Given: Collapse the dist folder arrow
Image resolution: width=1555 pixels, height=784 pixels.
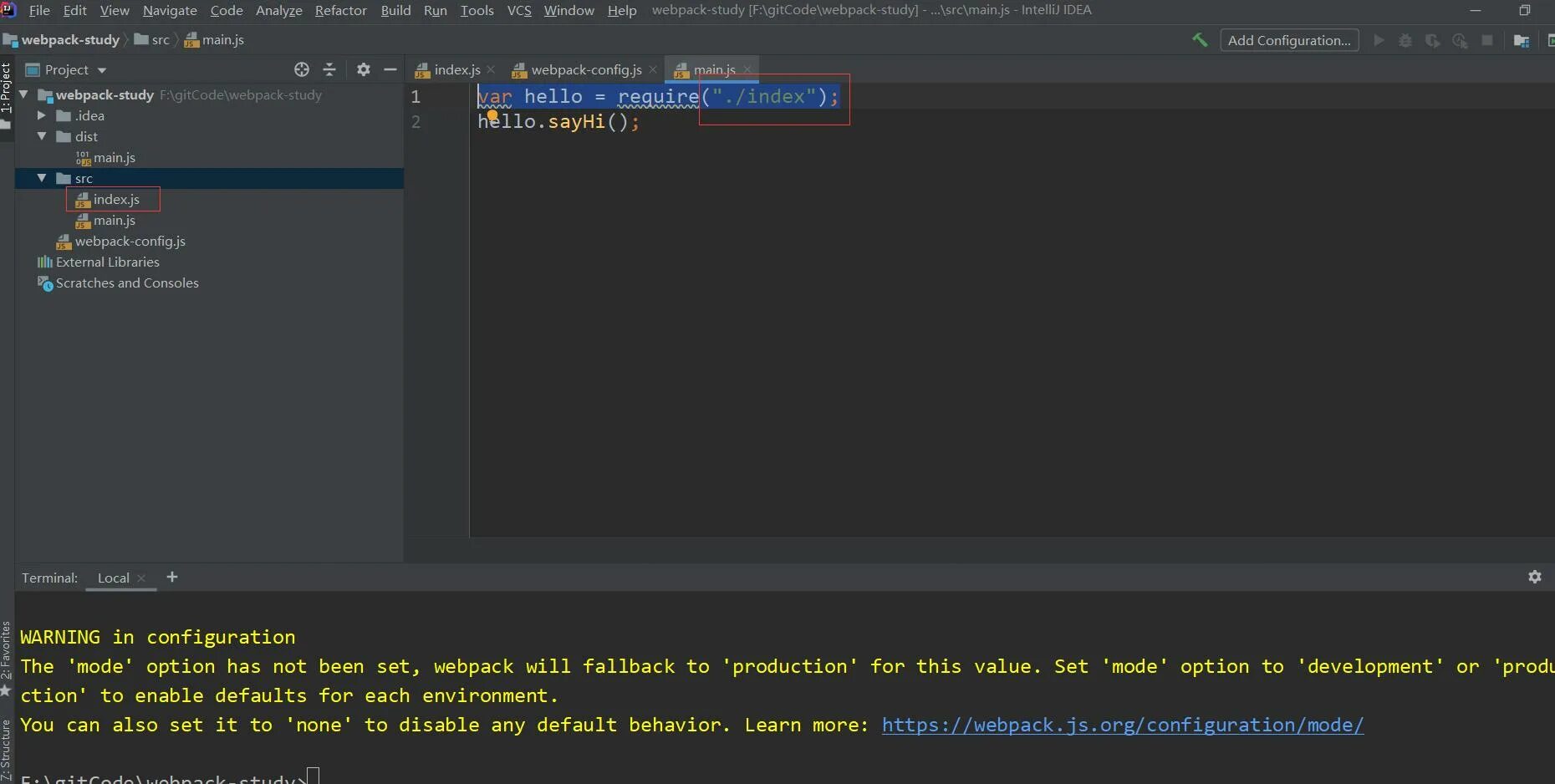Looking at the screenshot, I should pos(42,136).
